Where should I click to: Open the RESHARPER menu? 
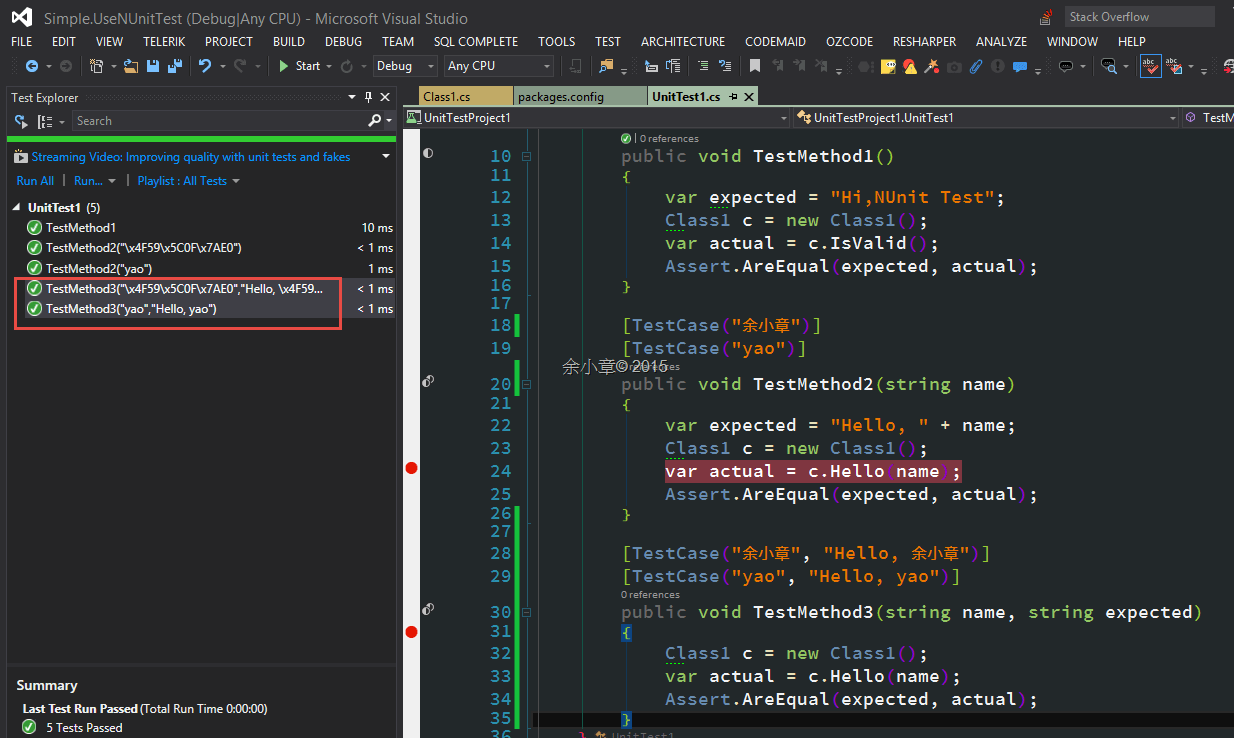click(925, 42)
